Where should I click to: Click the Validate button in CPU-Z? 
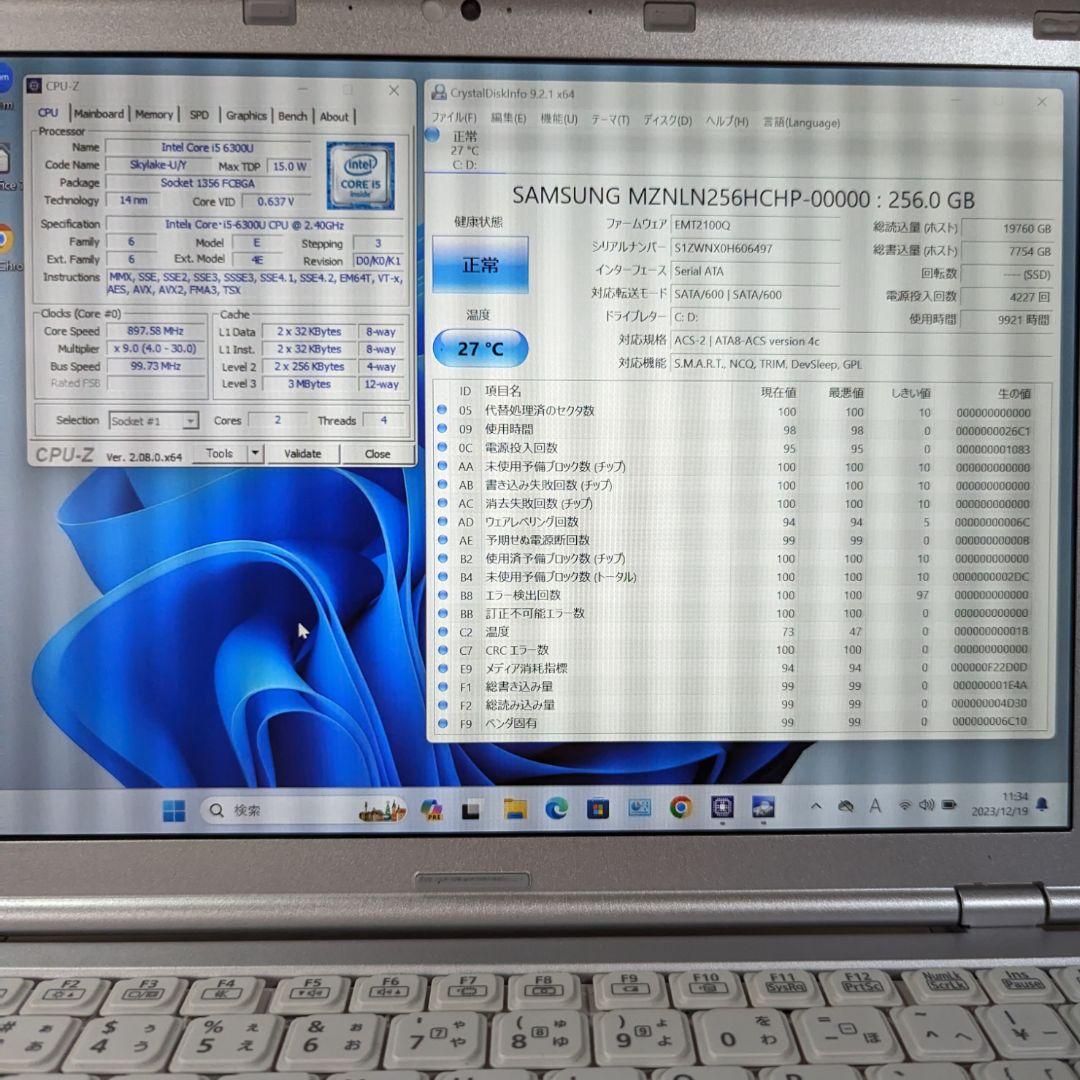coord(302,453)
